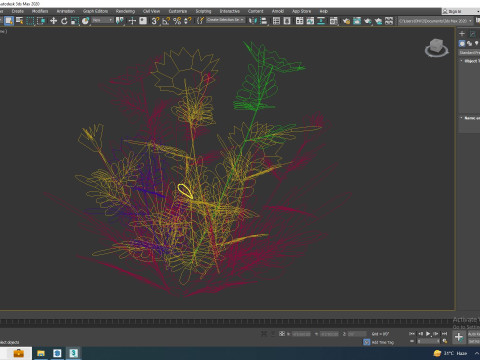Activate the Select and Rotate tool
The image size is (480, 360).
[64, 21]
